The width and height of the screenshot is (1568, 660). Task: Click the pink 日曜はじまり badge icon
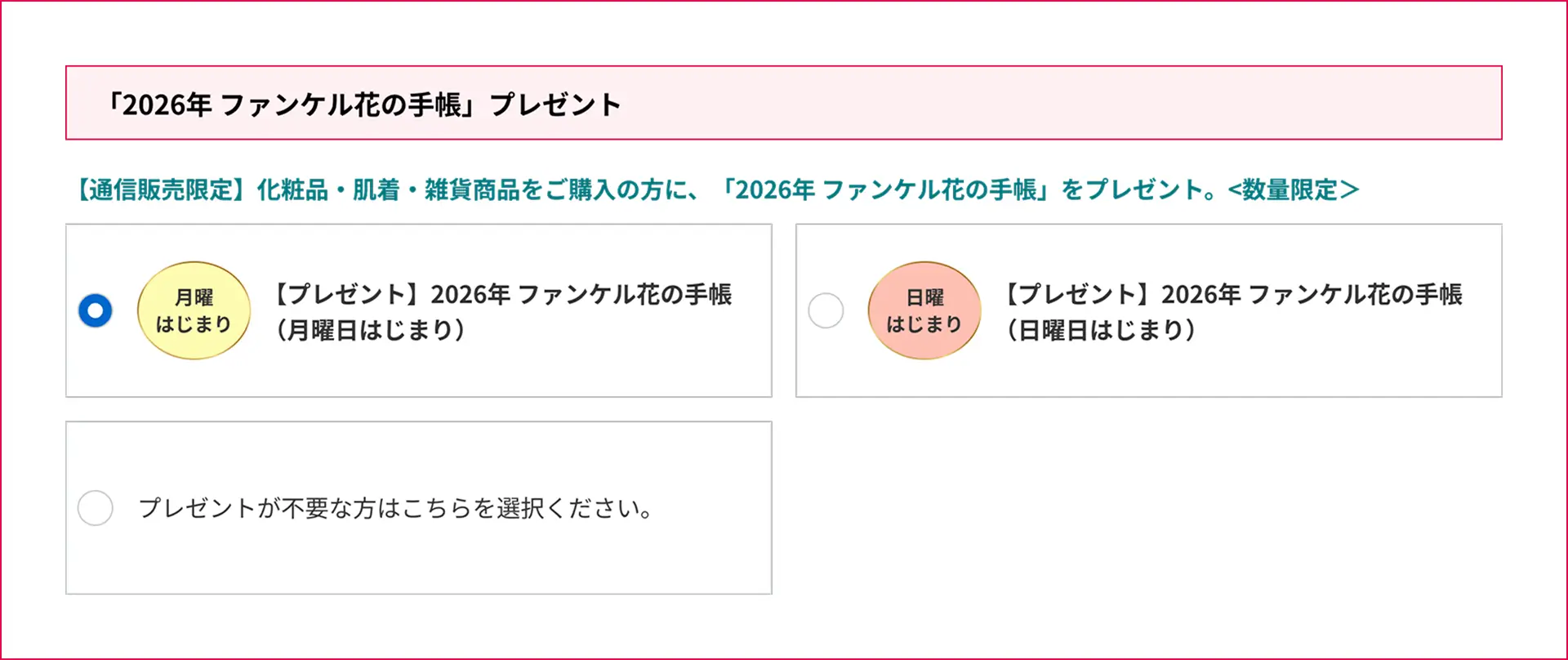coord(924,310)
